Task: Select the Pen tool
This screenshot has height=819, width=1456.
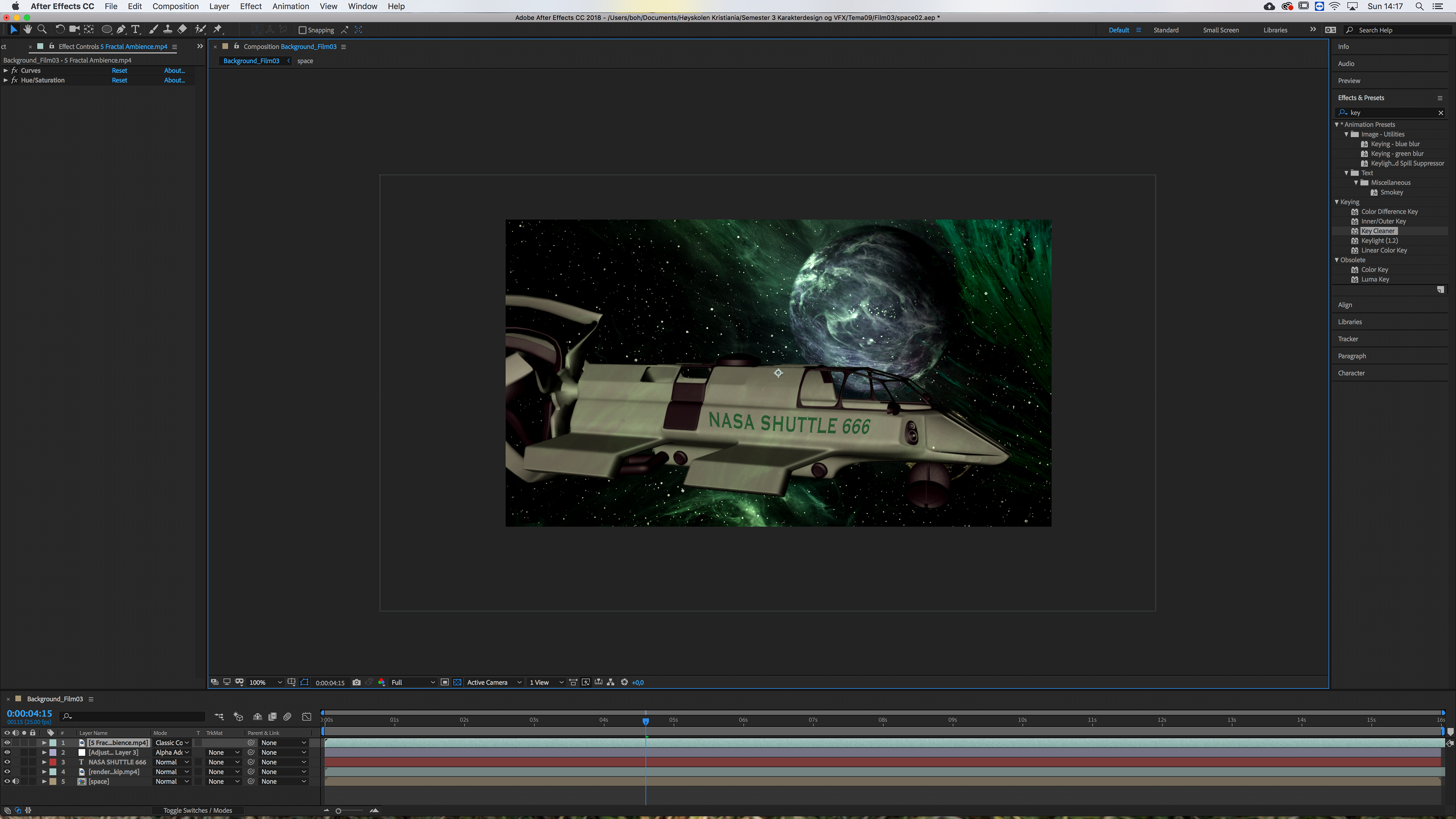Action: 121,30
